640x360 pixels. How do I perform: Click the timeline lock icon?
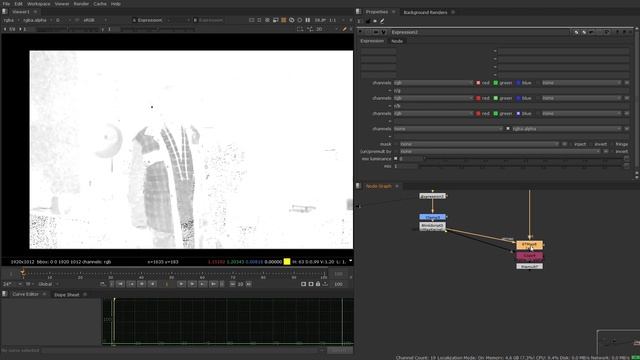318,284
